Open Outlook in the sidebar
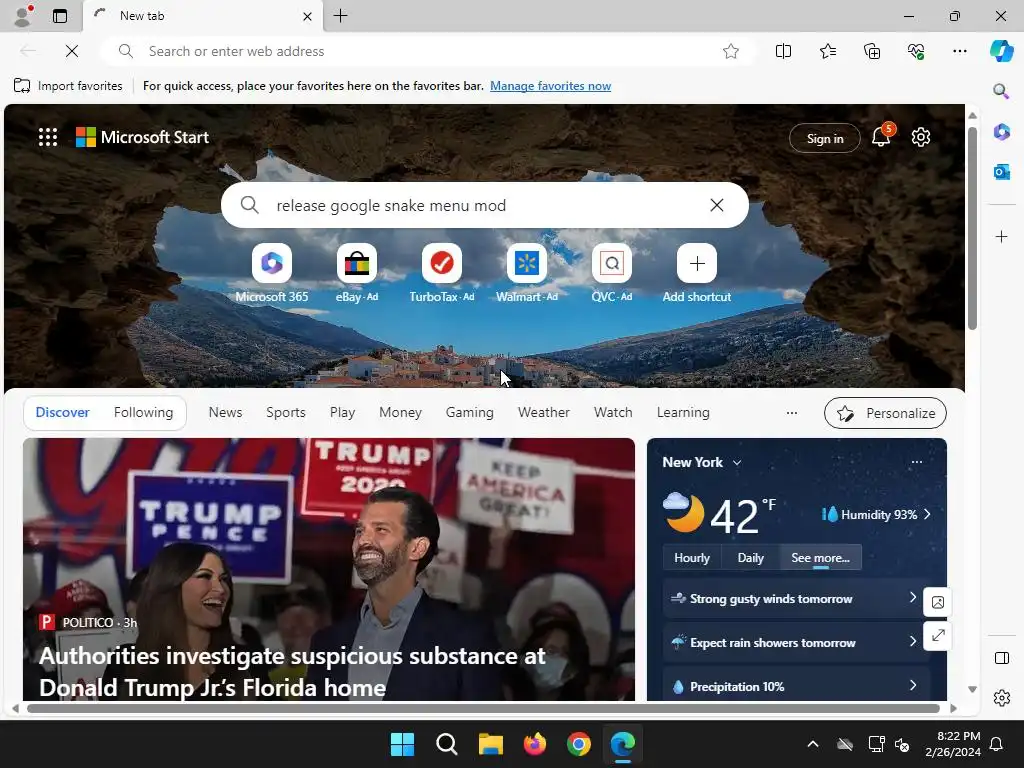1024x768 pixels. (x=1001, y=172)
